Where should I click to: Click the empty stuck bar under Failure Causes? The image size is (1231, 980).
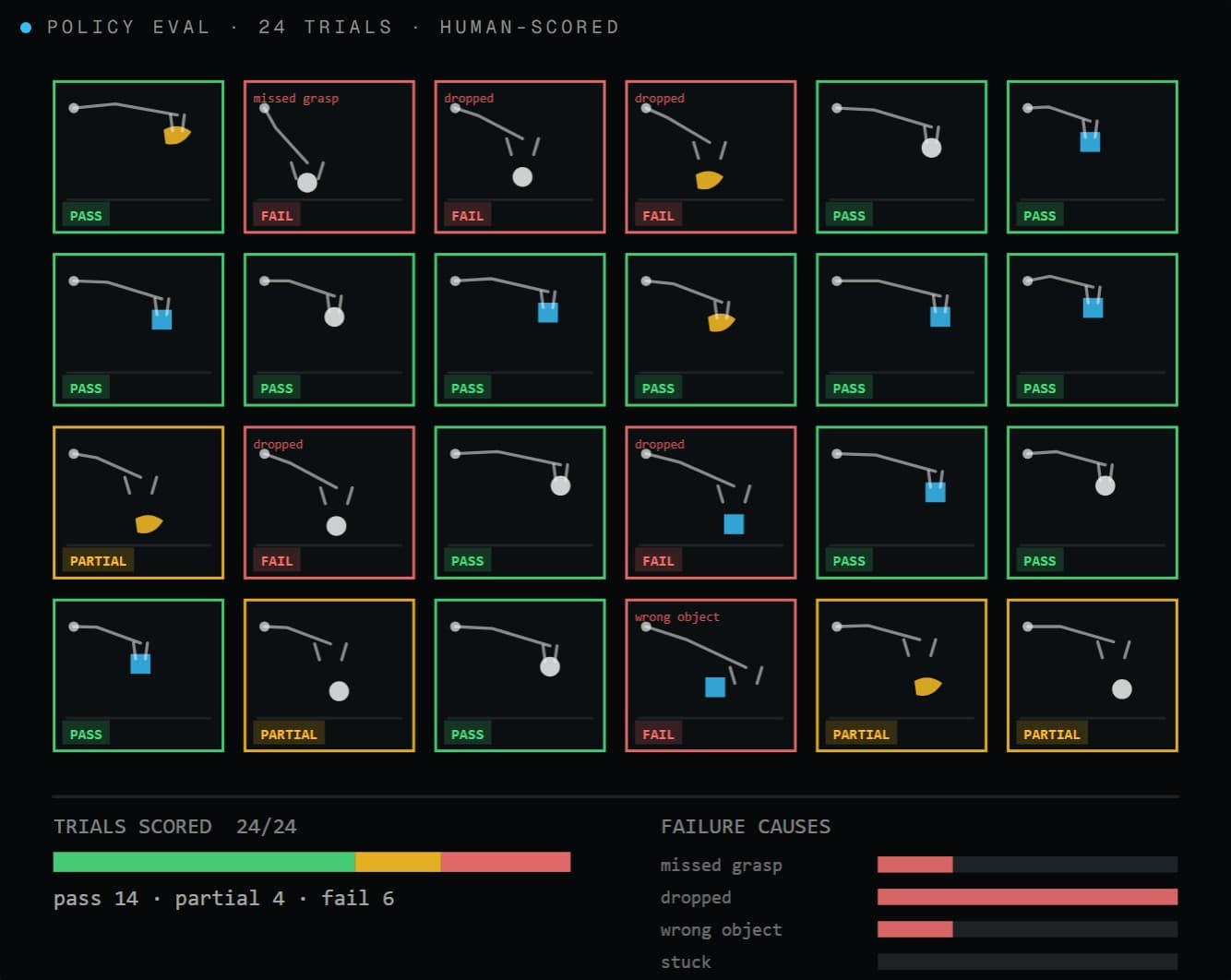pos(1027,962)
